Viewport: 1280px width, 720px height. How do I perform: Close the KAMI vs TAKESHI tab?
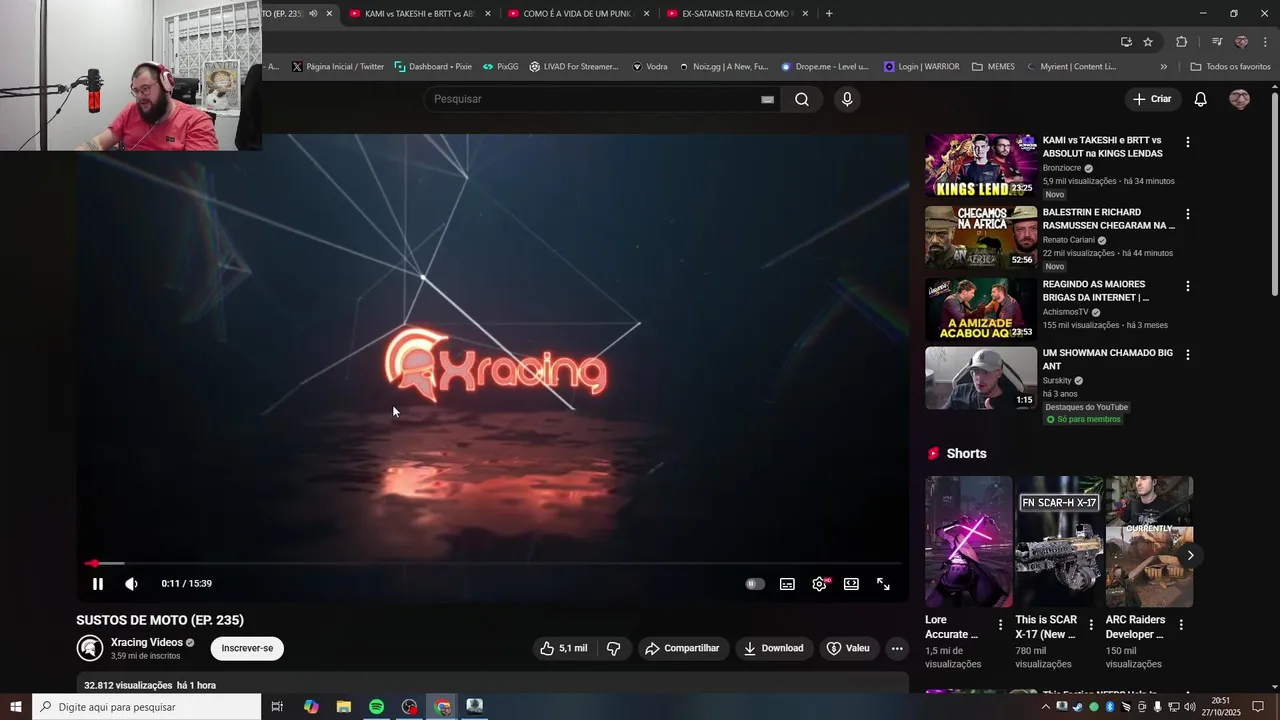point(488,14)
